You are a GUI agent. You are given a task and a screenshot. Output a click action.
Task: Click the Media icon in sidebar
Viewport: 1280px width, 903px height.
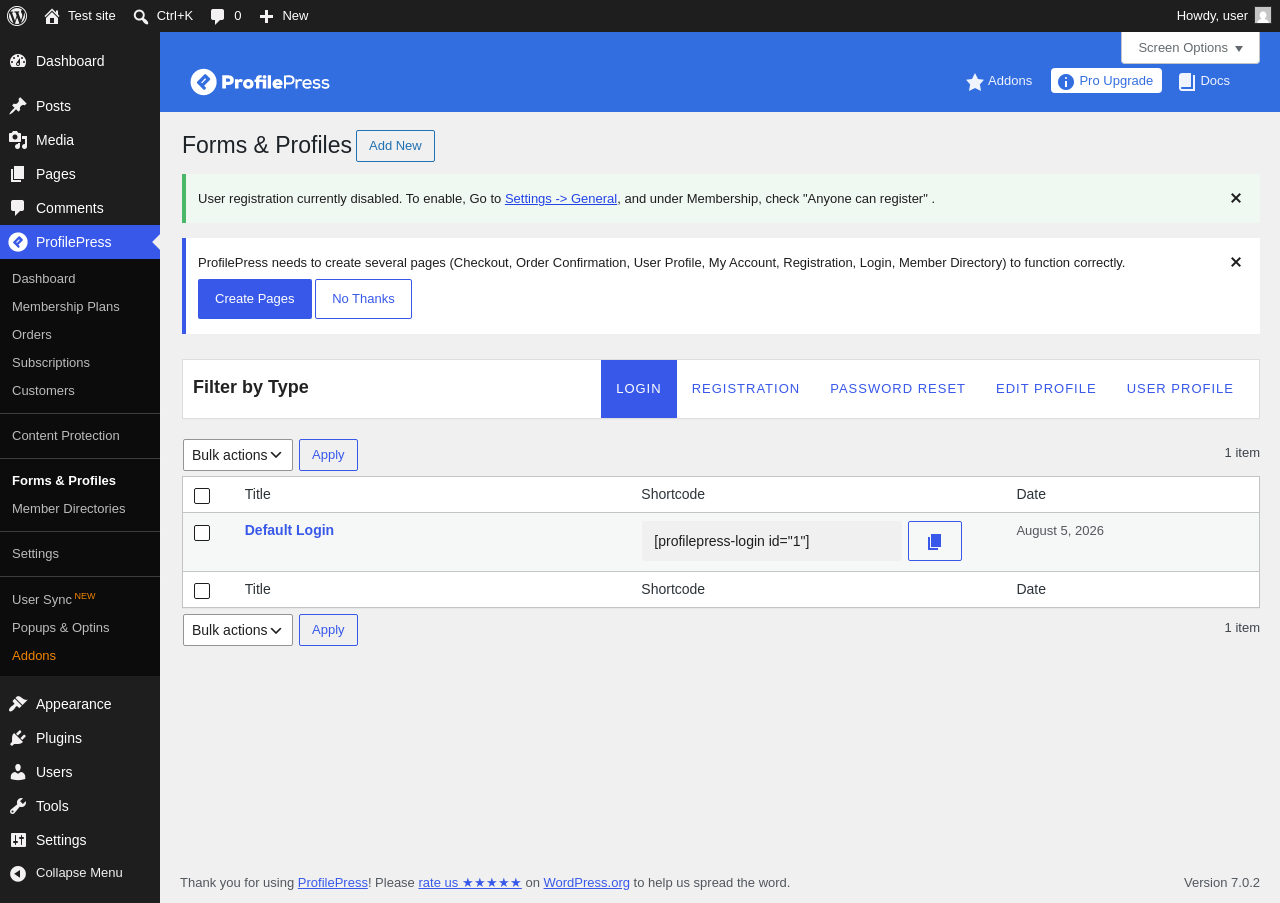18,140
